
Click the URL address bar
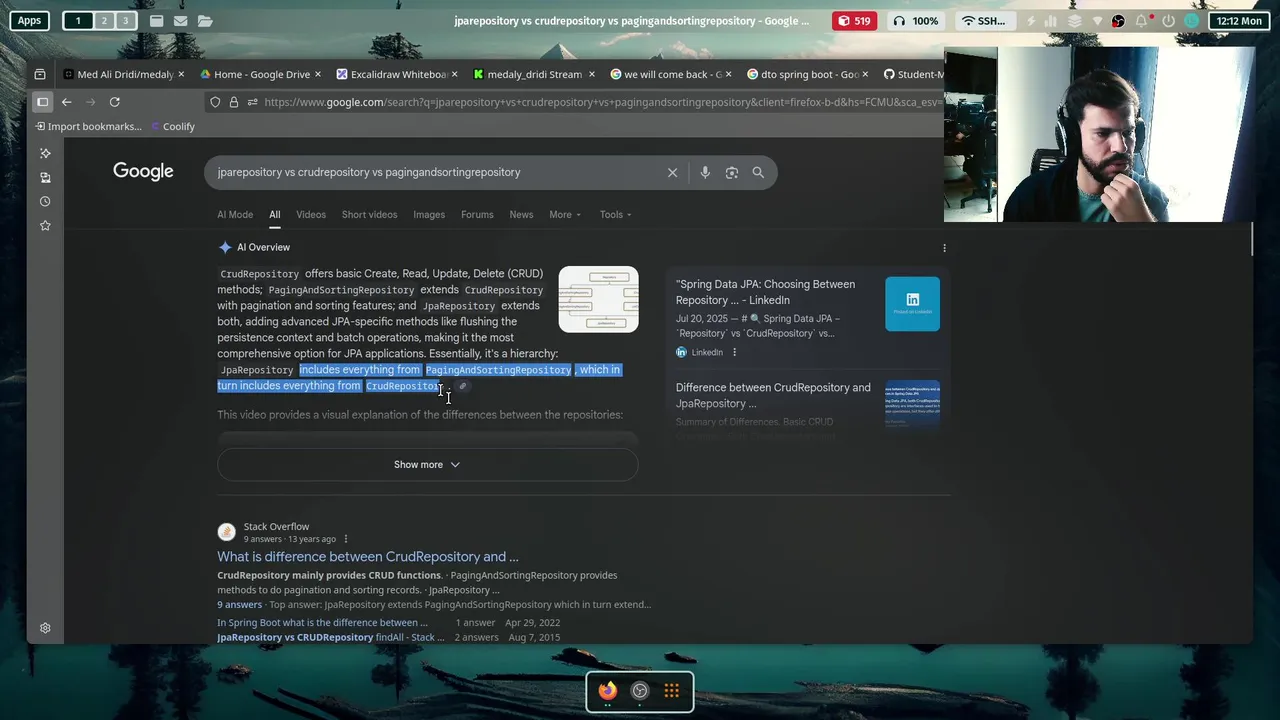point(600,102)
